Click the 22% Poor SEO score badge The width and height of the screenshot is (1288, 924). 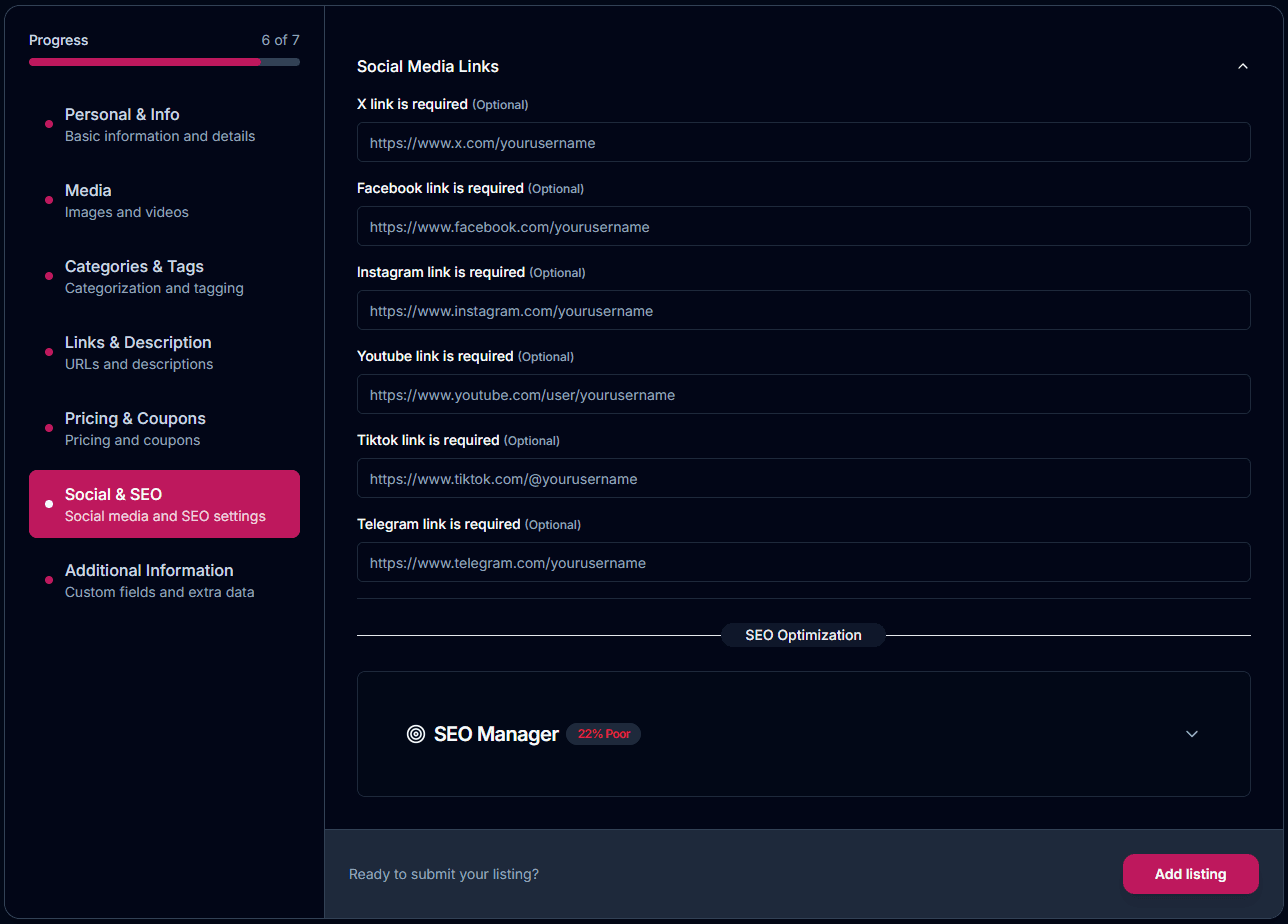(x=603, y=734)
